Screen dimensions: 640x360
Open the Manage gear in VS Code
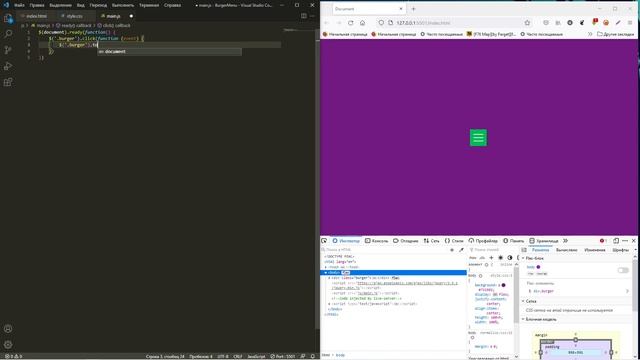pyautogui.click(x=8, y=344)
